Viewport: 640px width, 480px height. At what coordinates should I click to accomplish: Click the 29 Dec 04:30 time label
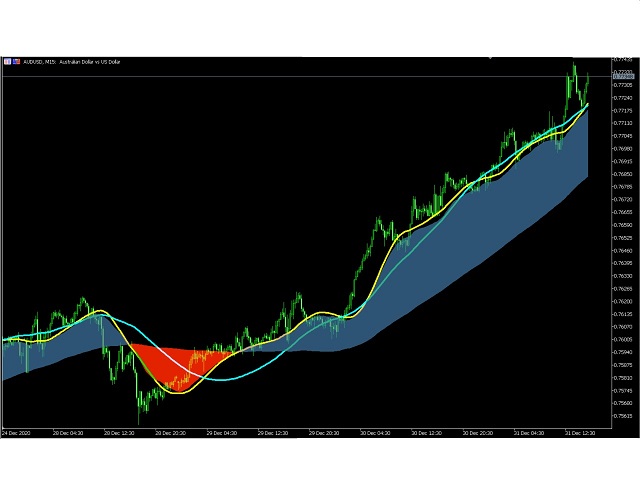coord(222,433)
